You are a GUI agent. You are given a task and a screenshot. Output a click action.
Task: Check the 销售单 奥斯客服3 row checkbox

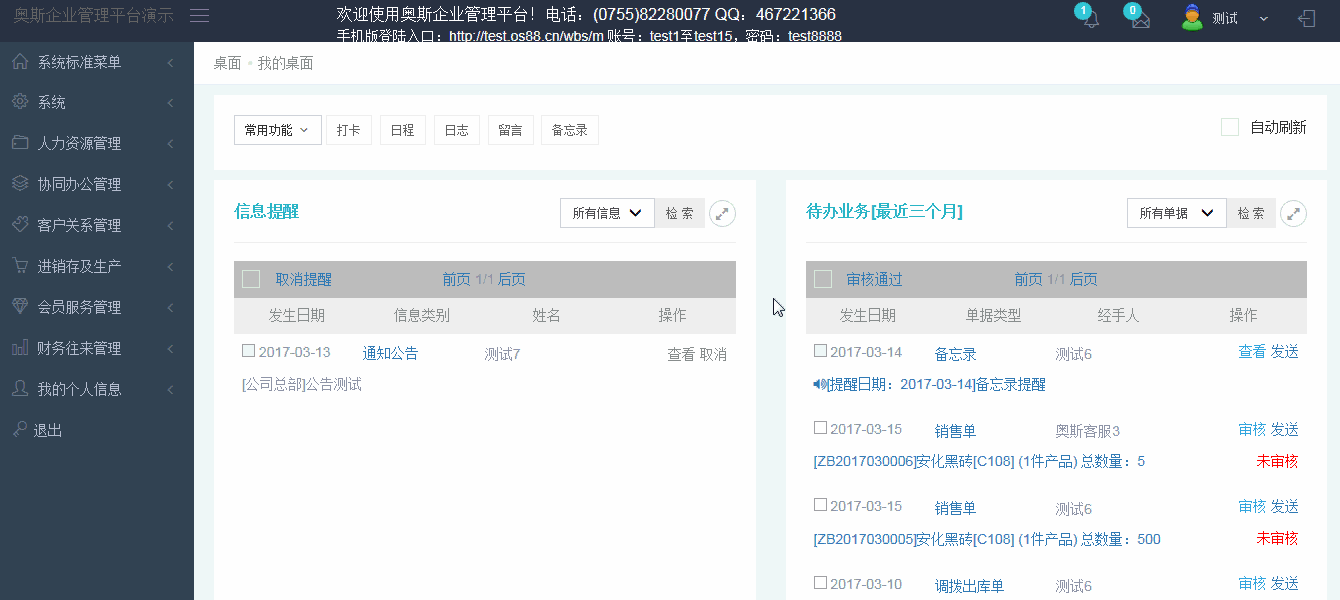[820, 428]
